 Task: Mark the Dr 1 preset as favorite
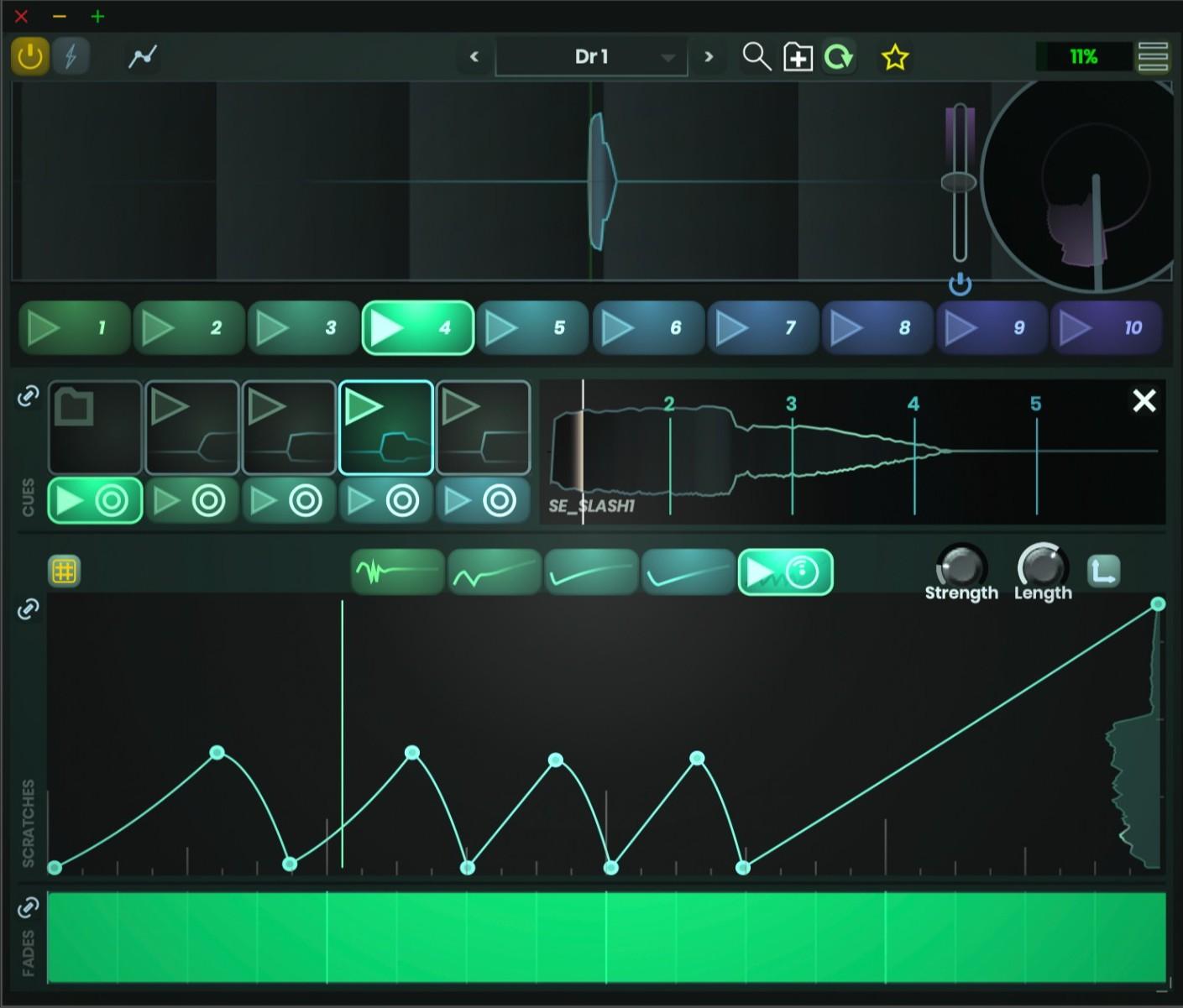pos(894,57)
